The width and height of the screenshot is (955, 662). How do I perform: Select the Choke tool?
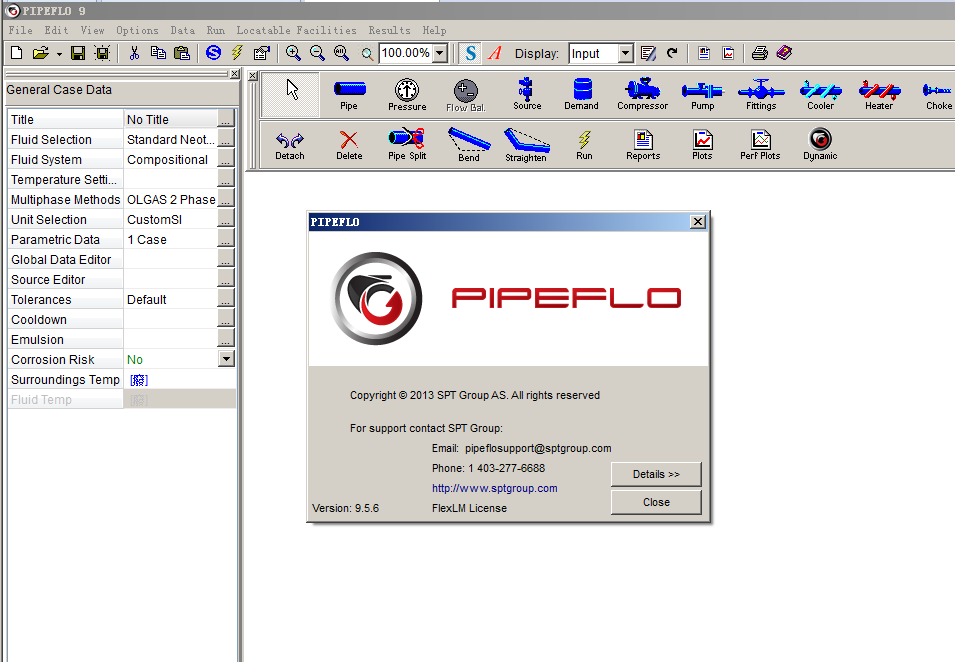pyautogui.click(x=938, y=94)
